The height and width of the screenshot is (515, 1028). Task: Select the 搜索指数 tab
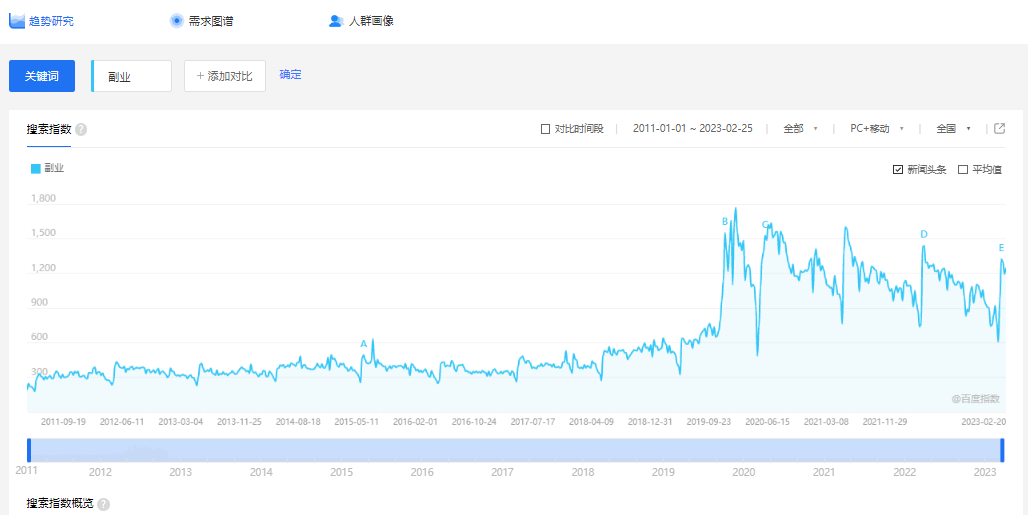point(49,129)
